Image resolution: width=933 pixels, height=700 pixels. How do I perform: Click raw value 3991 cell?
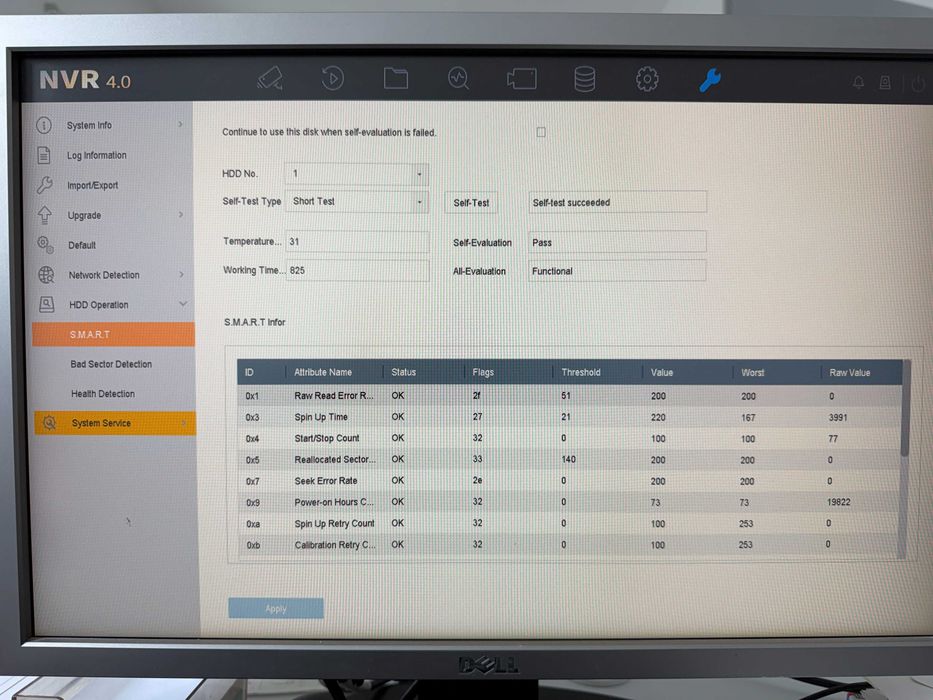(837, 417)
